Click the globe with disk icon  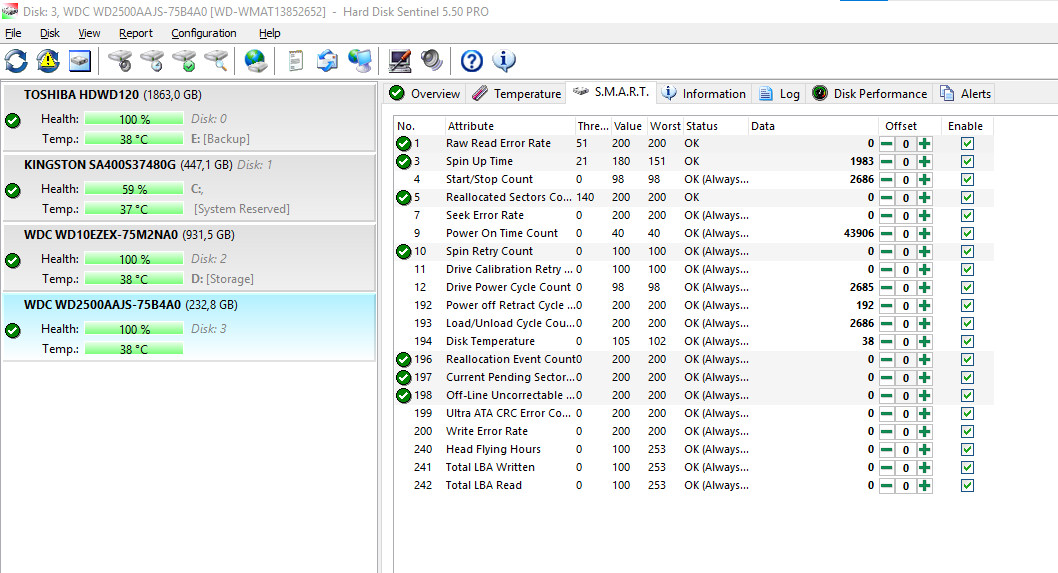click(x=256, y=61)
